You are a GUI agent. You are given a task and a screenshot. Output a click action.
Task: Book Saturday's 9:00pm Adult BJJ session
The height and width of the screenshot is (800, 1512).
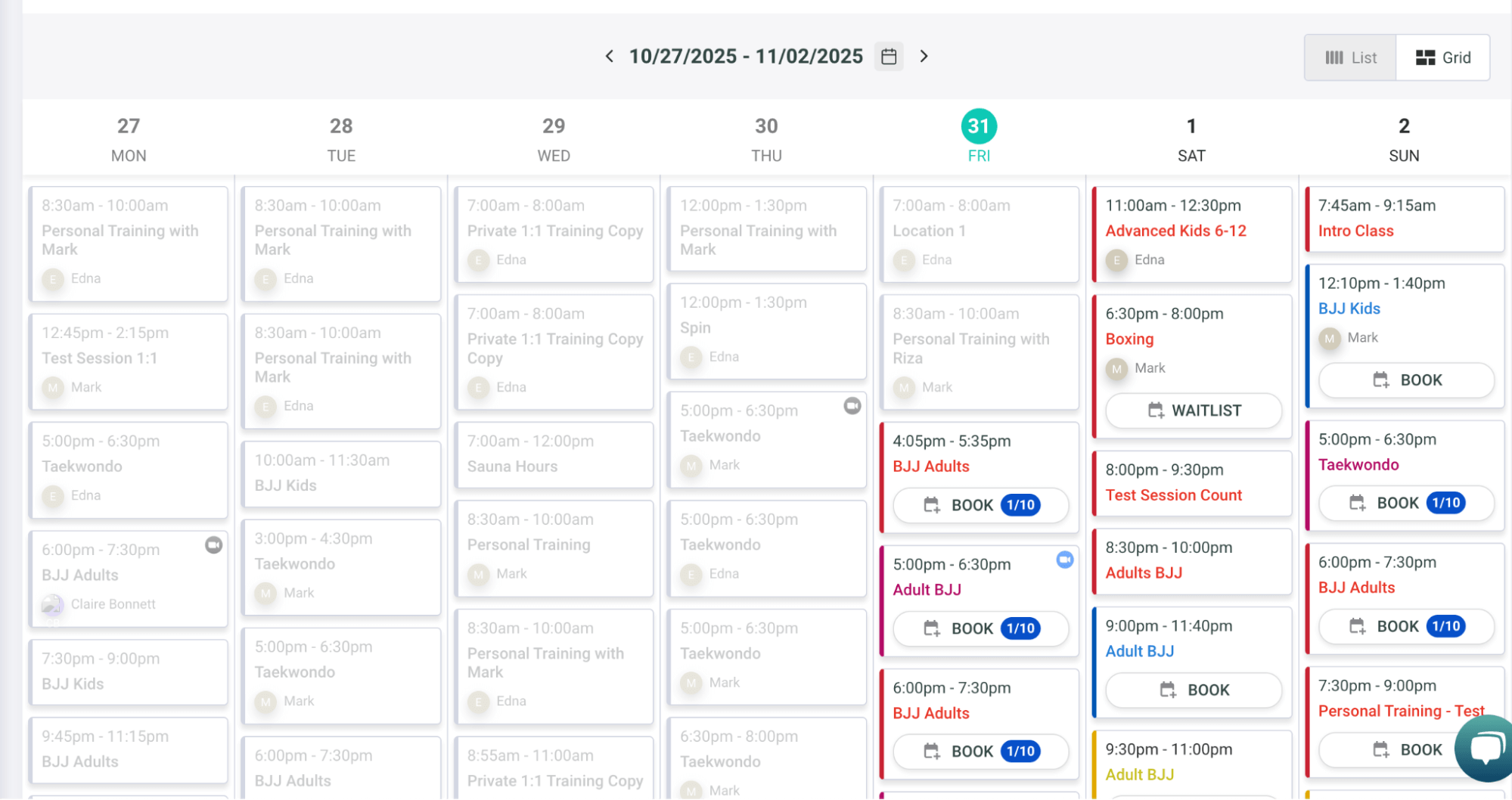pos(1194,690)
